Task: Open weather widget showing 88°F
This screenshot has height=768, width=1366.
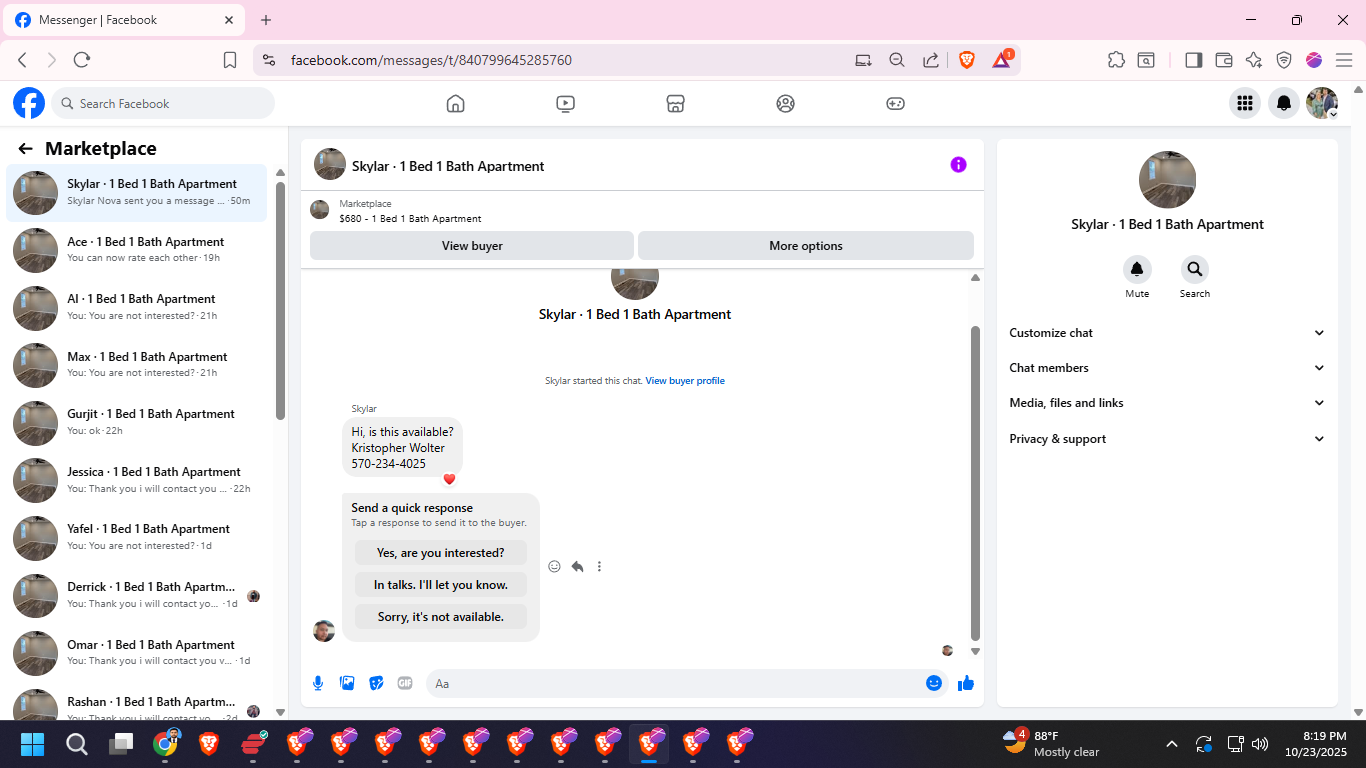Action: pyautogui.click(x=1051, y=744)
